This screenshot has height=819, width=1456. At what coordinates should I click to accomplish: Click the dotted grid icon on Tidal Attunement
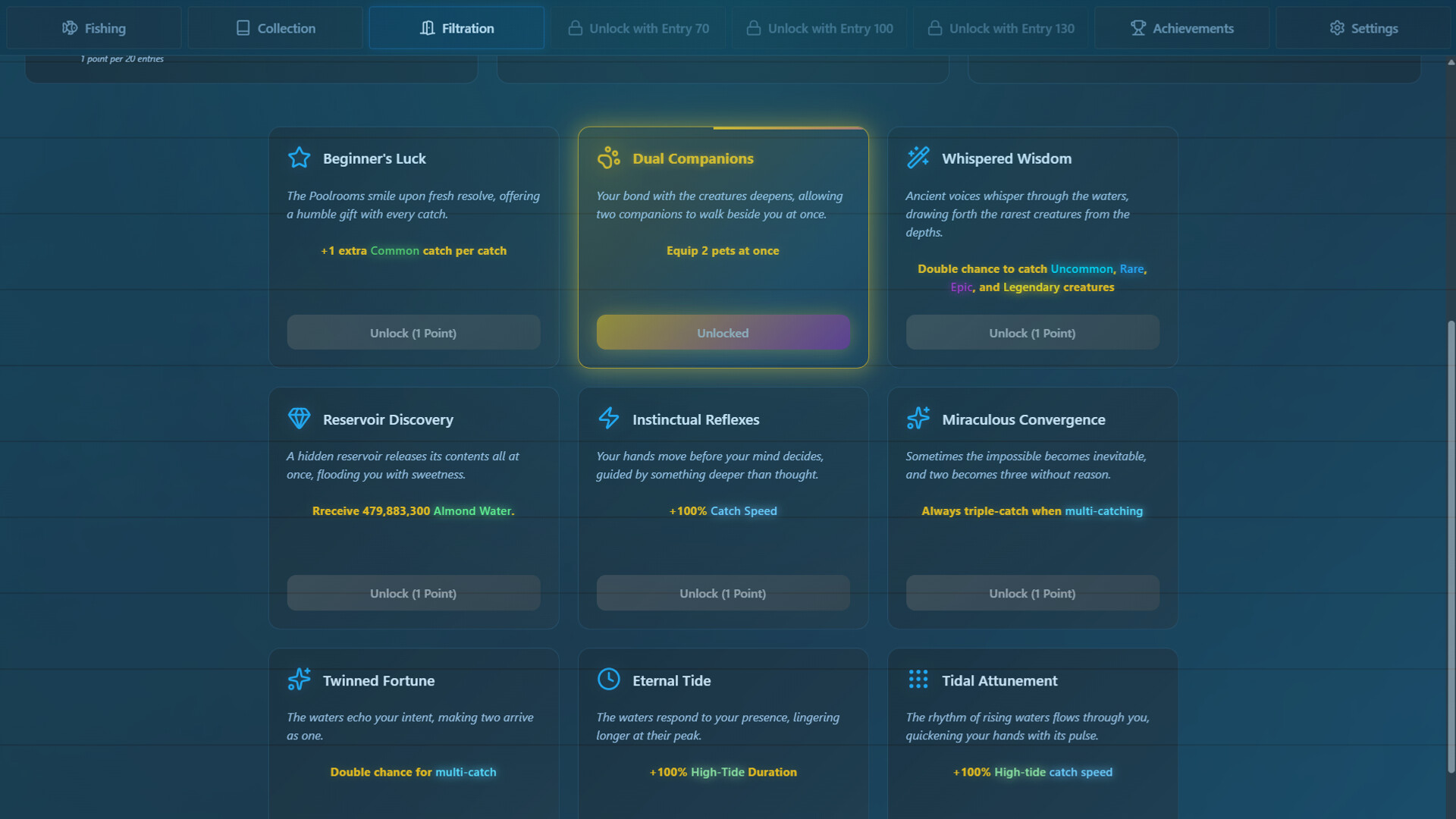click(x=918, y=679)
